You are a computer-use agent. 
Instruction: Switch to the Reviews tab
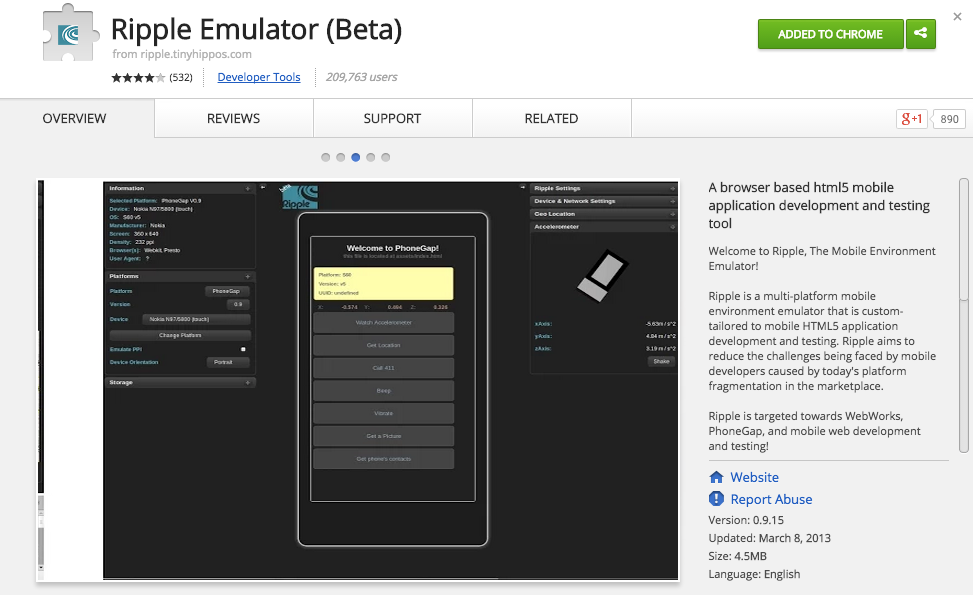233,118
